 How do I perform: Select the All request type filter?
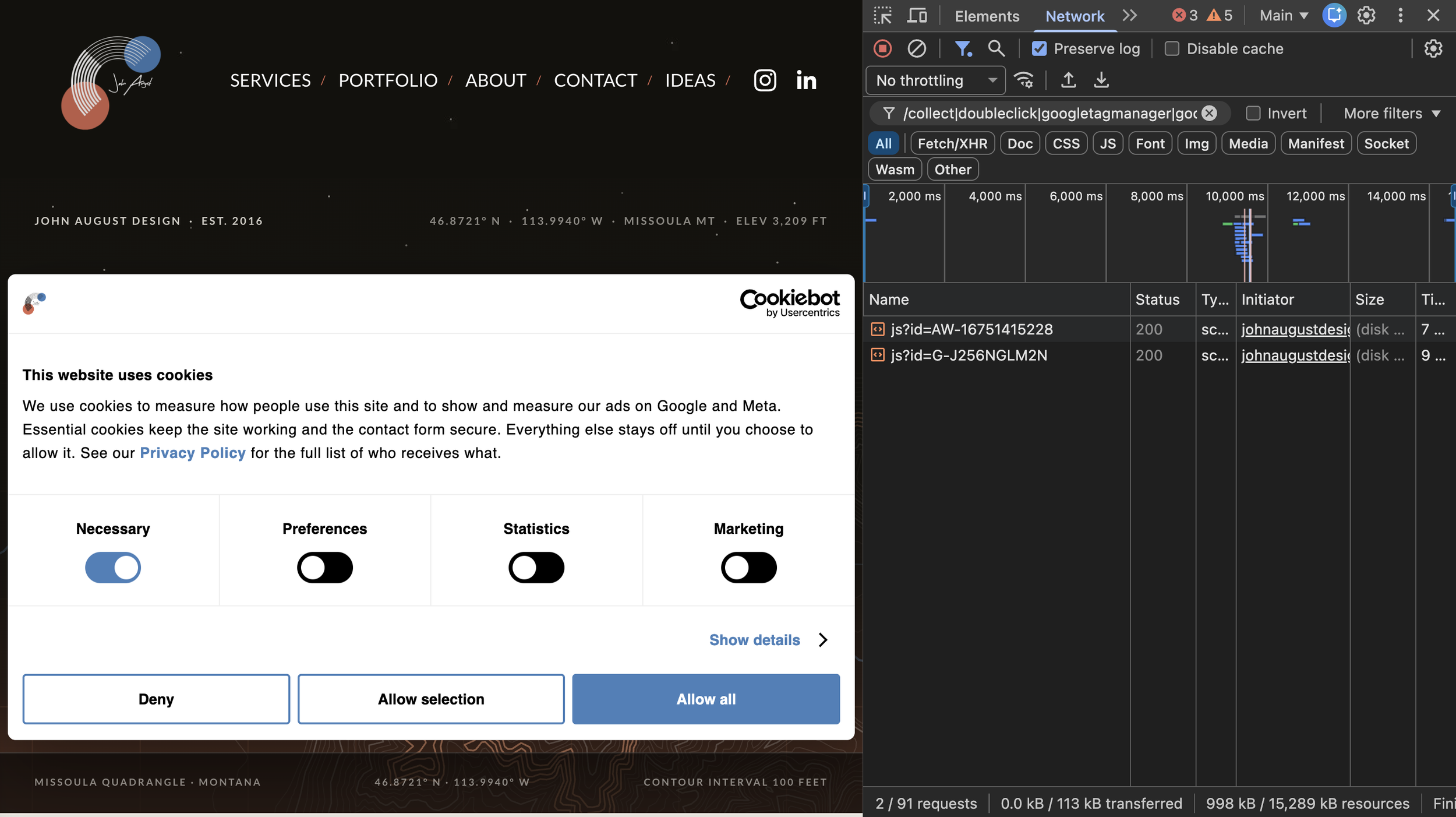[x=884, y=143]
